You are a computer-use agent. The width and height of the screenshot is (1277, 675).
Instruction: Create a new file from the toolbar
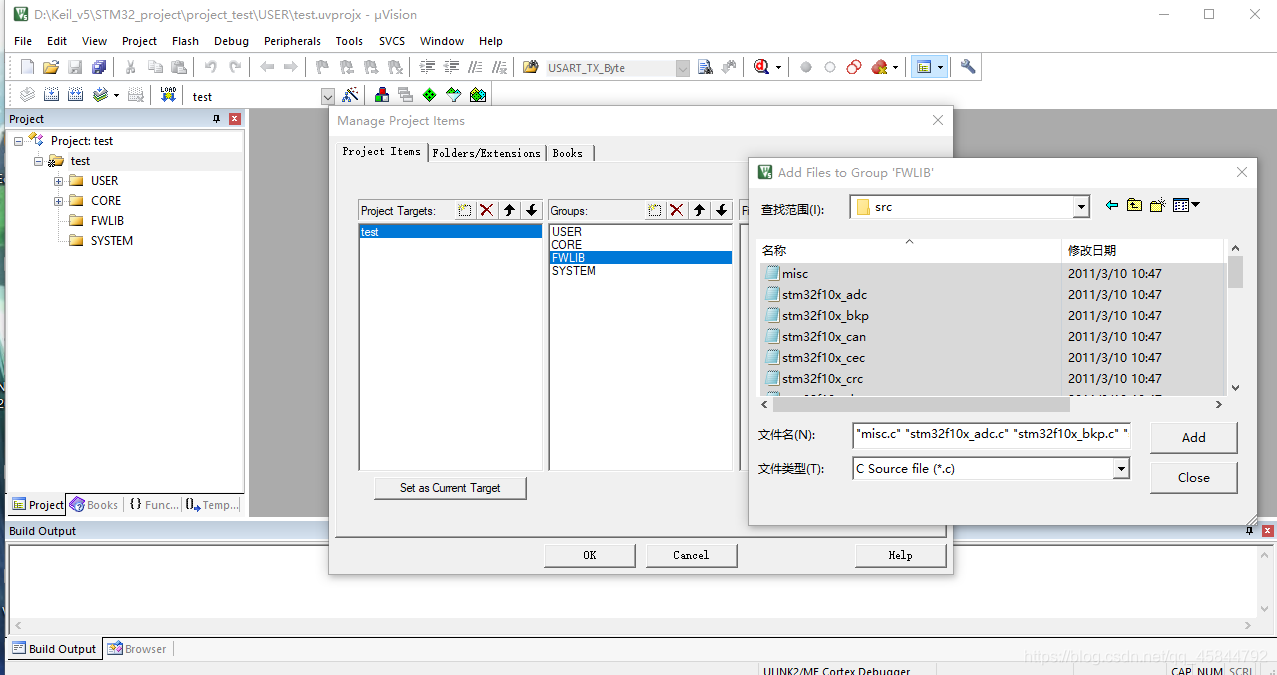[x=27, y=67]
